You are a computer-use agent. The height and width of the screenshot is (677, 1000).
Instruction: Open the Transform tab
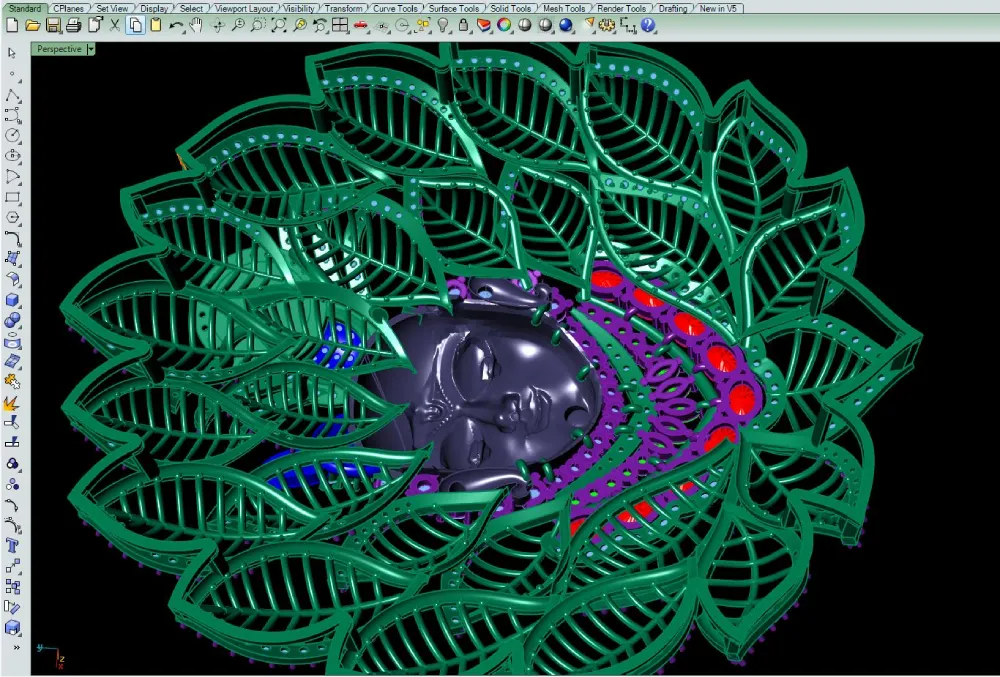click(x=344, y=8)
